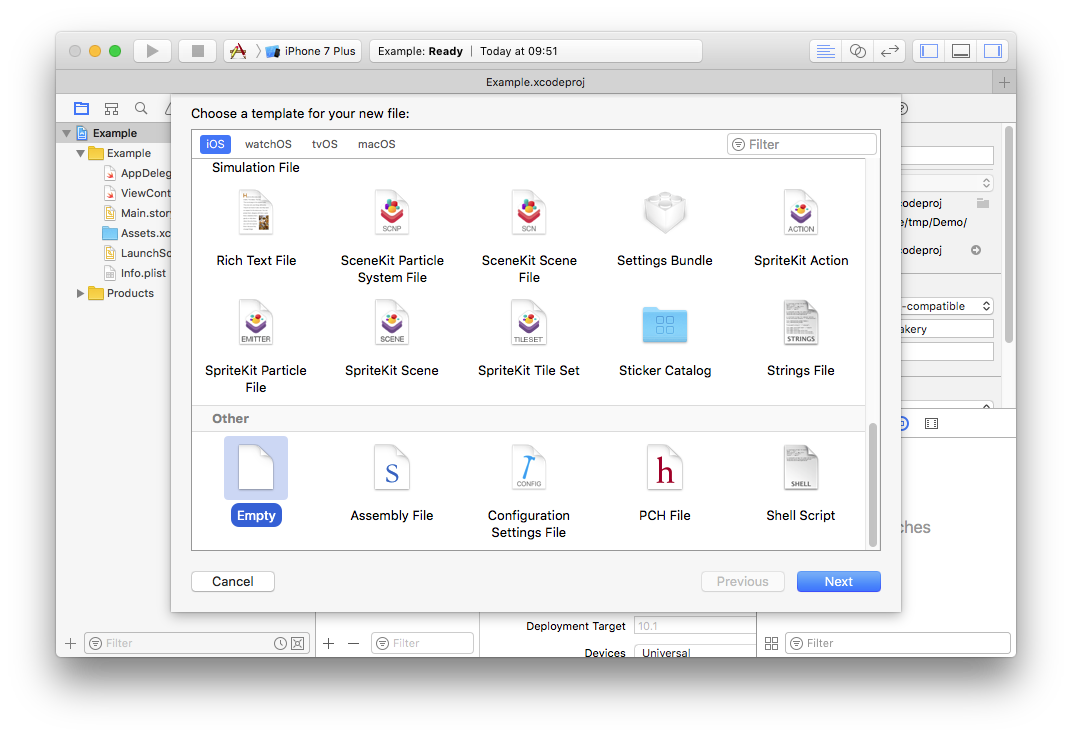
Task: Pick the Shell Script template
Action: tap(801, 469)
